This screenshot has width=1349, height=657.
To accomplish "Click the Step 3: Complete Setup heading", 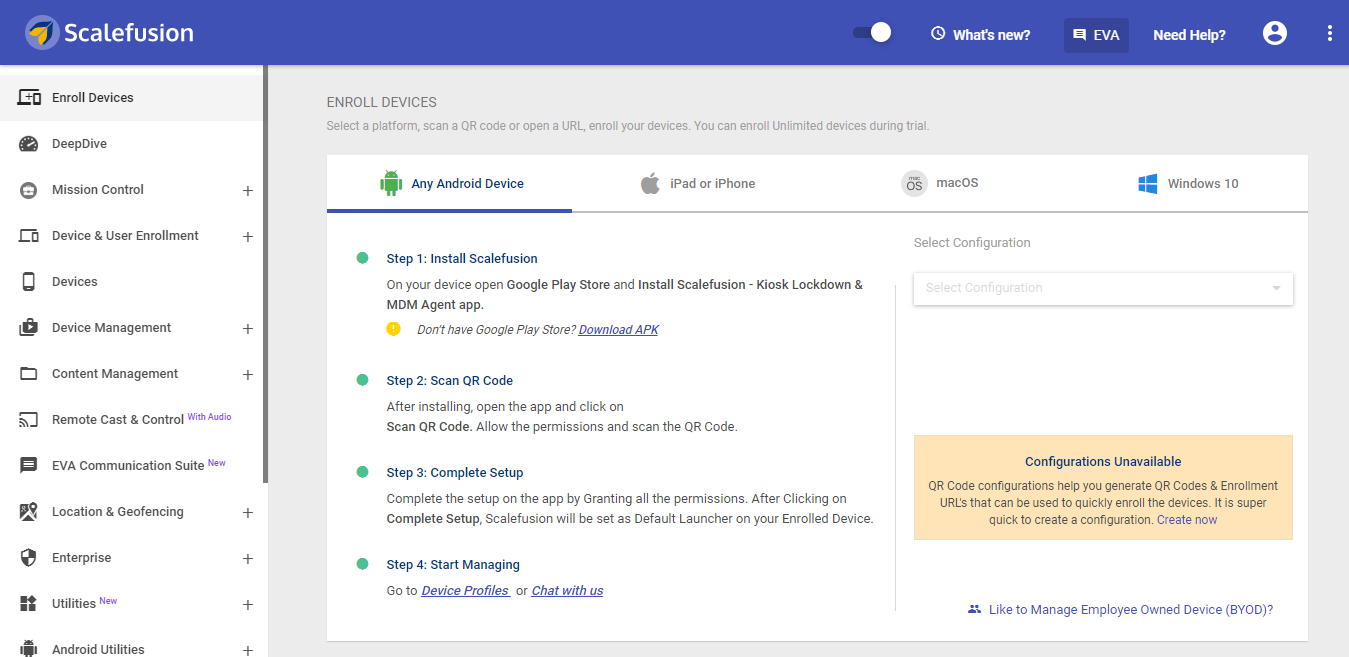I will 455,472.
